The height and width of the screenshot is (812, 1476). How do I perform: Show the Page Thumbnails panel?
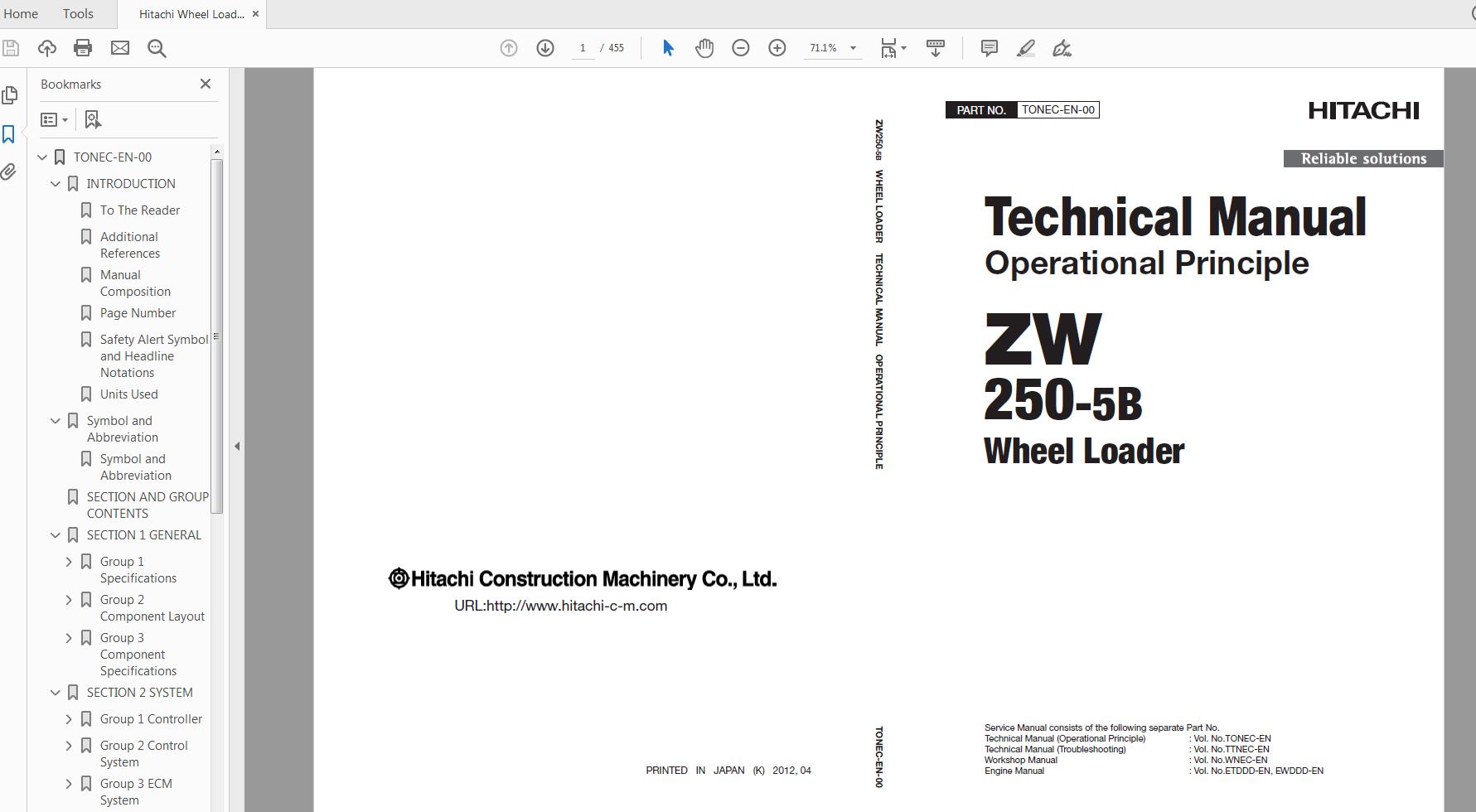pyautogui.click(x=9, y=95)
